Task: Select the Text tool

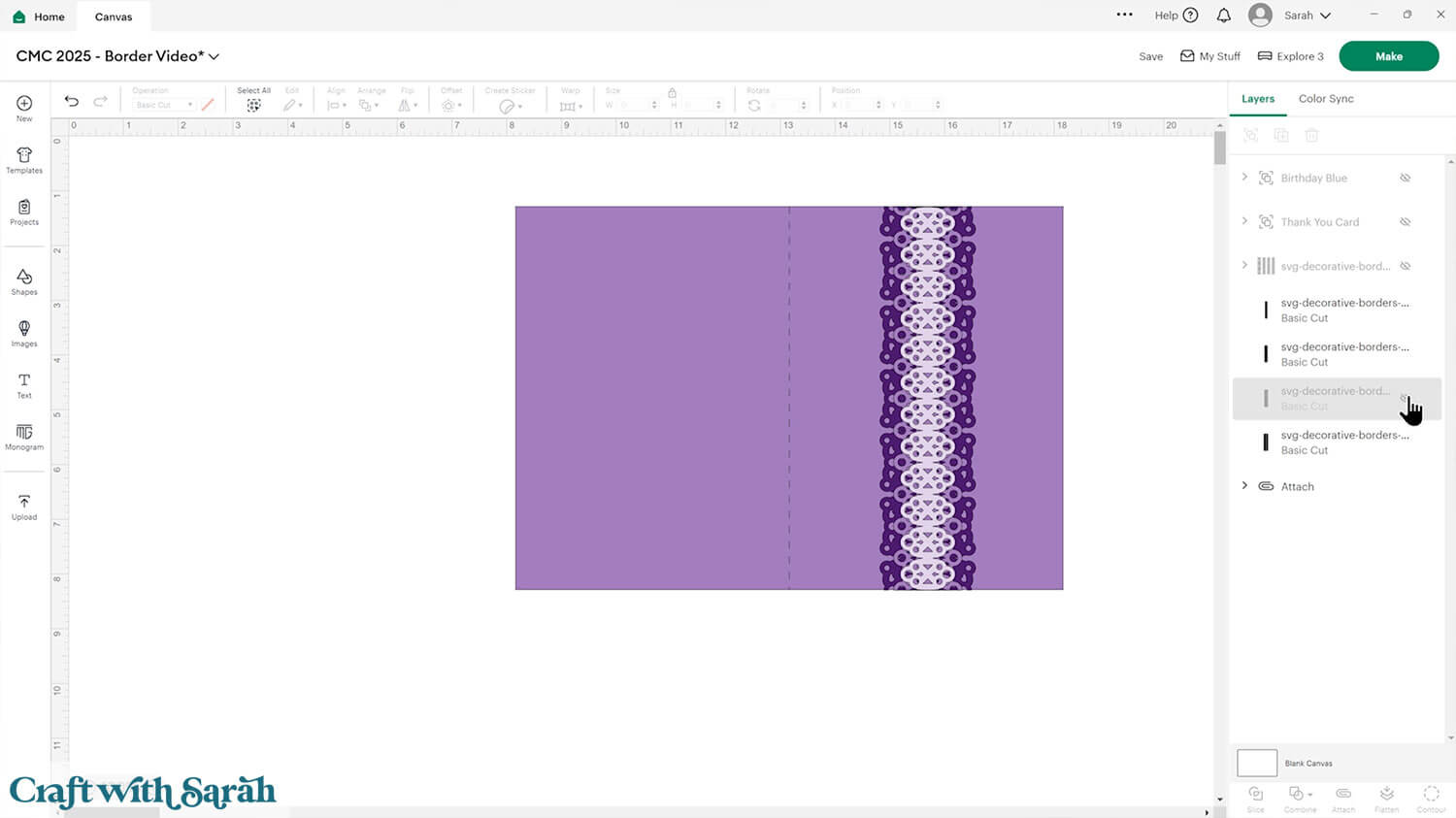Action: (24, 385)
